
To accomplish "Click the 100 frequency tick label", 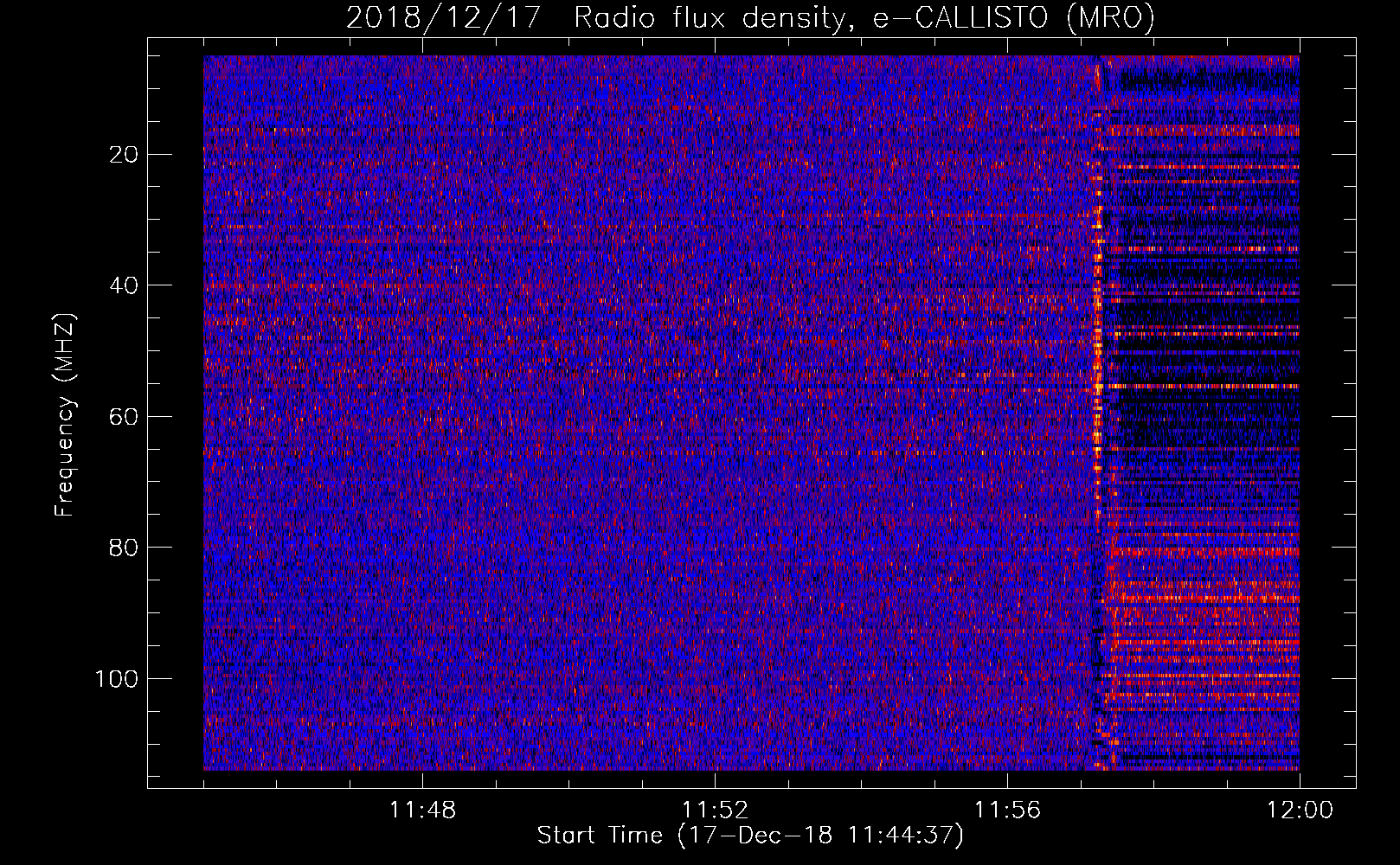I will point(117,679).
